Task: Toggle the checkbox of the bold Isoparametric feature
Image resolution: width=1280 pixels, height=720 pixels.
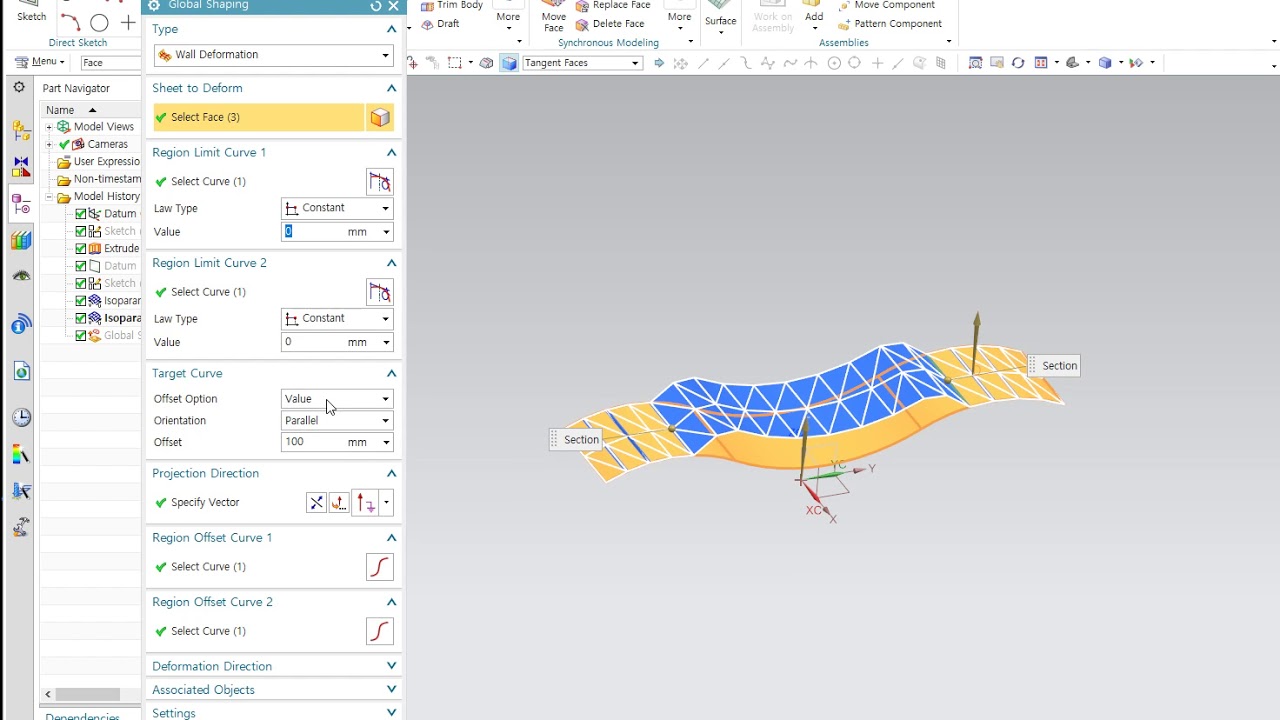Action: (82, 318)
